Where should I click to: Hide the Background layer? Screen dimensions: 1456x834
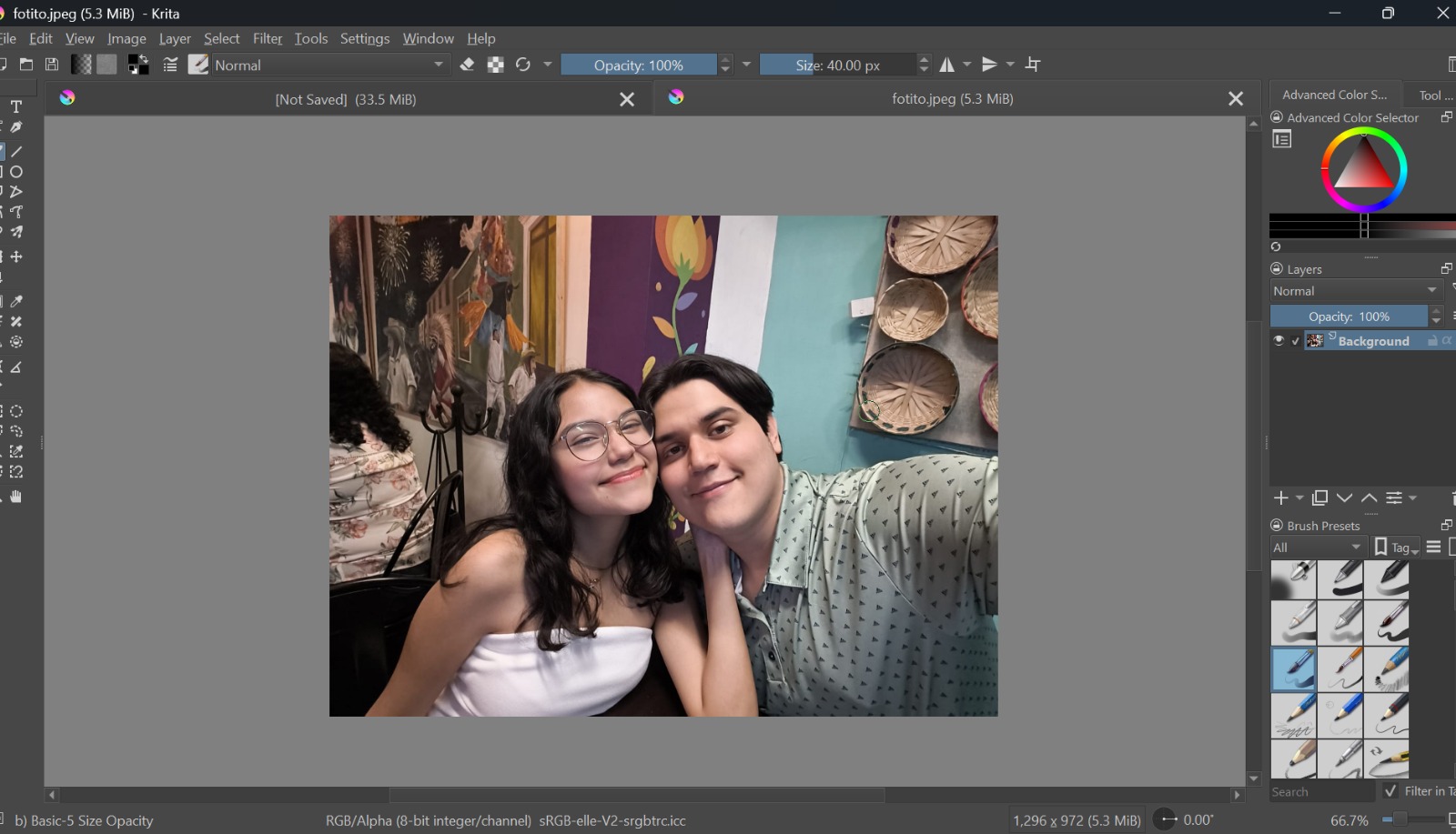point(1278,340)
